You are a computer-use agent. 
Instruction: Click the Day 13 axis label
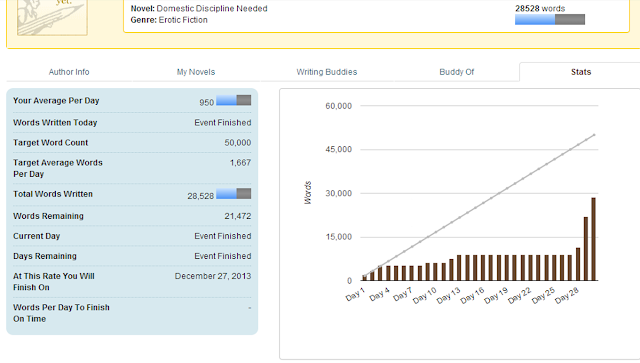(449, 296)
